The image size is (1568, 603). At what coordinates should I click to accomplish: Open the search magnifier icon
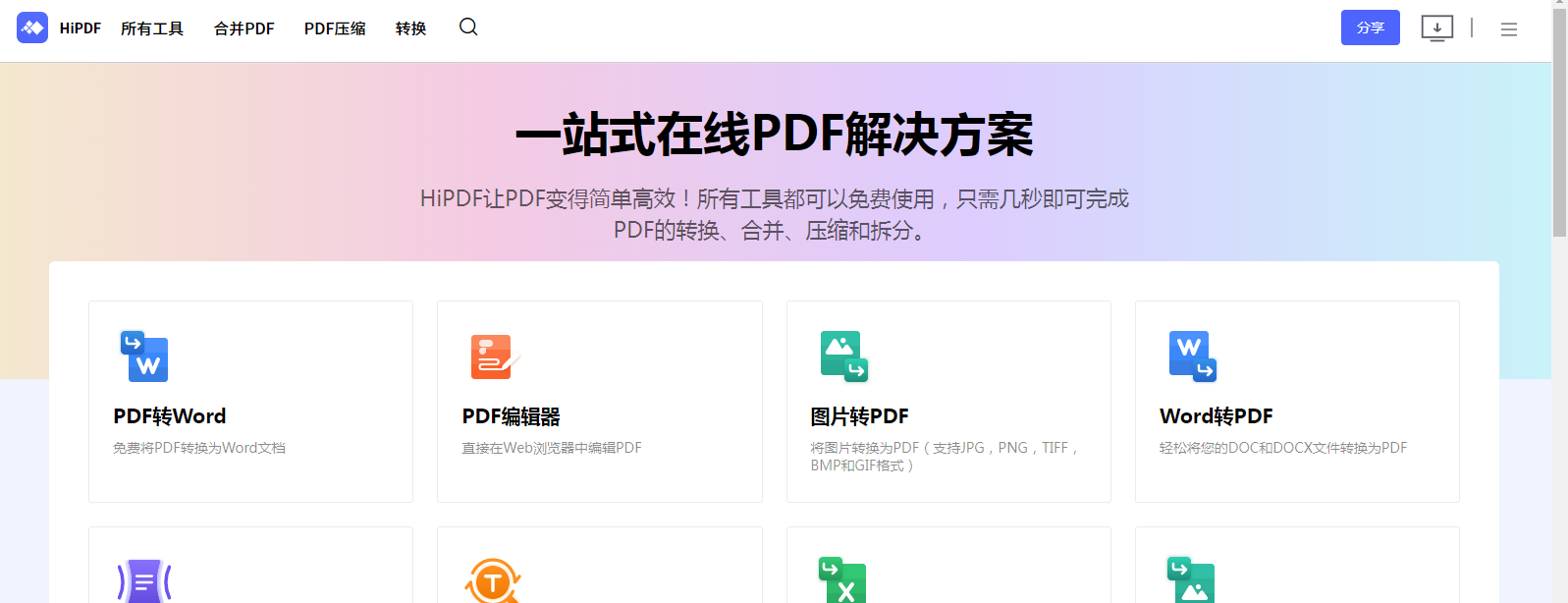(468, 27)
